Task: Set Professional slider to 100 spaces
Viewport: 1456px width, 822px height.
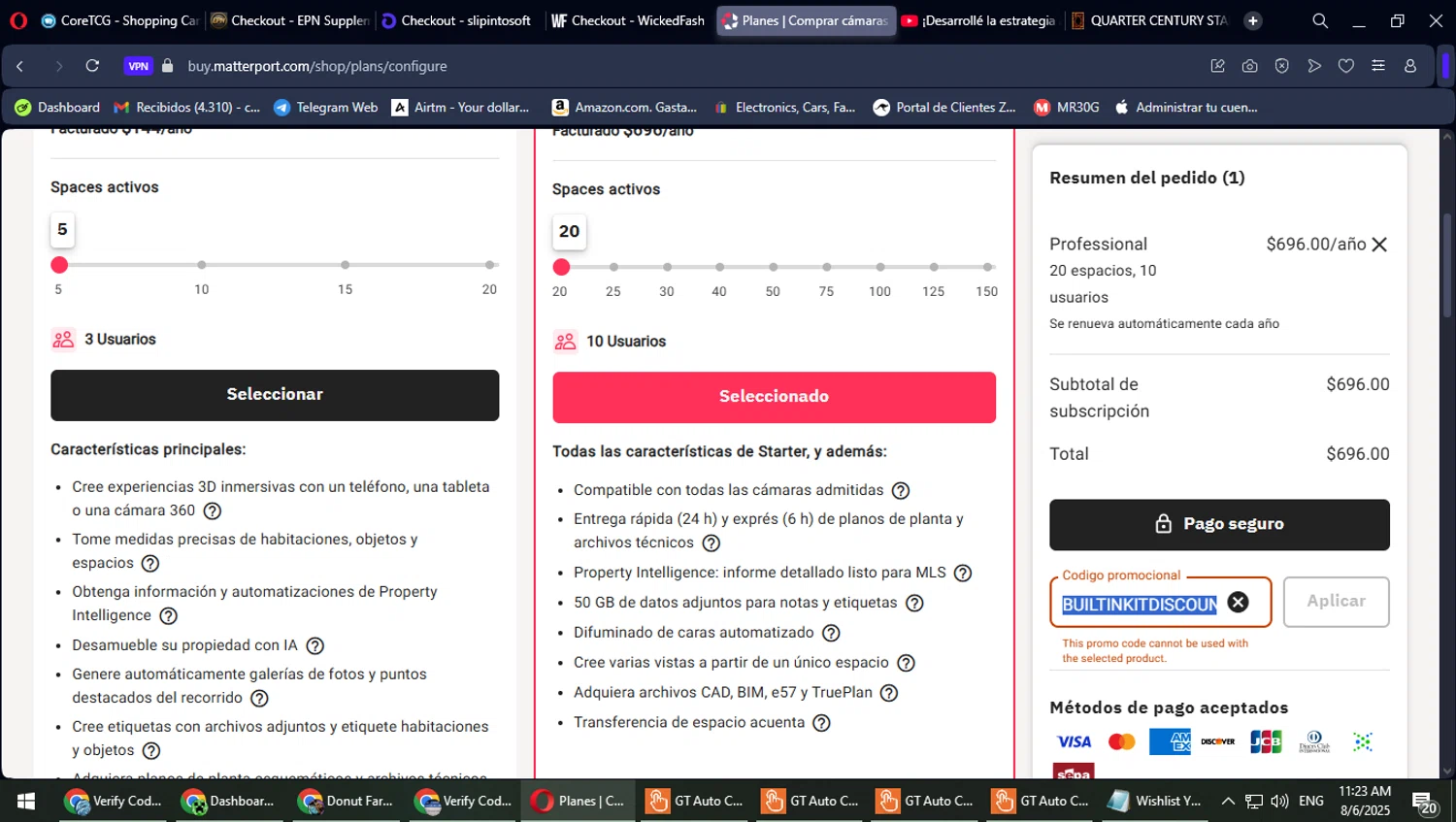Action: coord(880,267)
